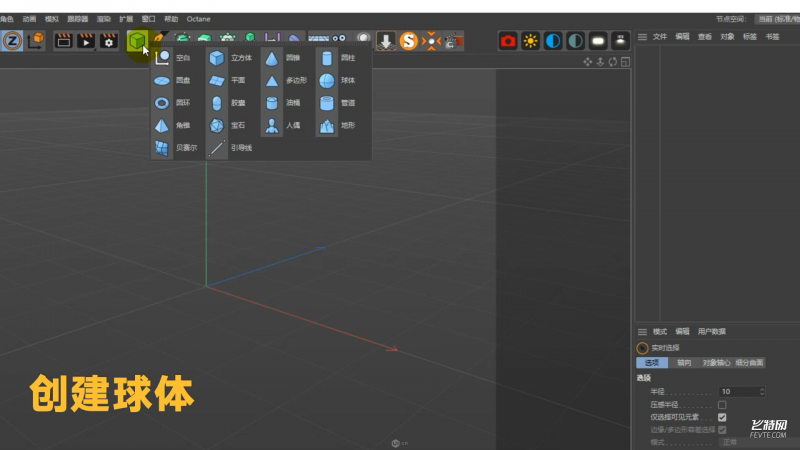Viewport: 800px width, 450px height.
Task: Open object manager hamburger menu
Action: (642, 37)
